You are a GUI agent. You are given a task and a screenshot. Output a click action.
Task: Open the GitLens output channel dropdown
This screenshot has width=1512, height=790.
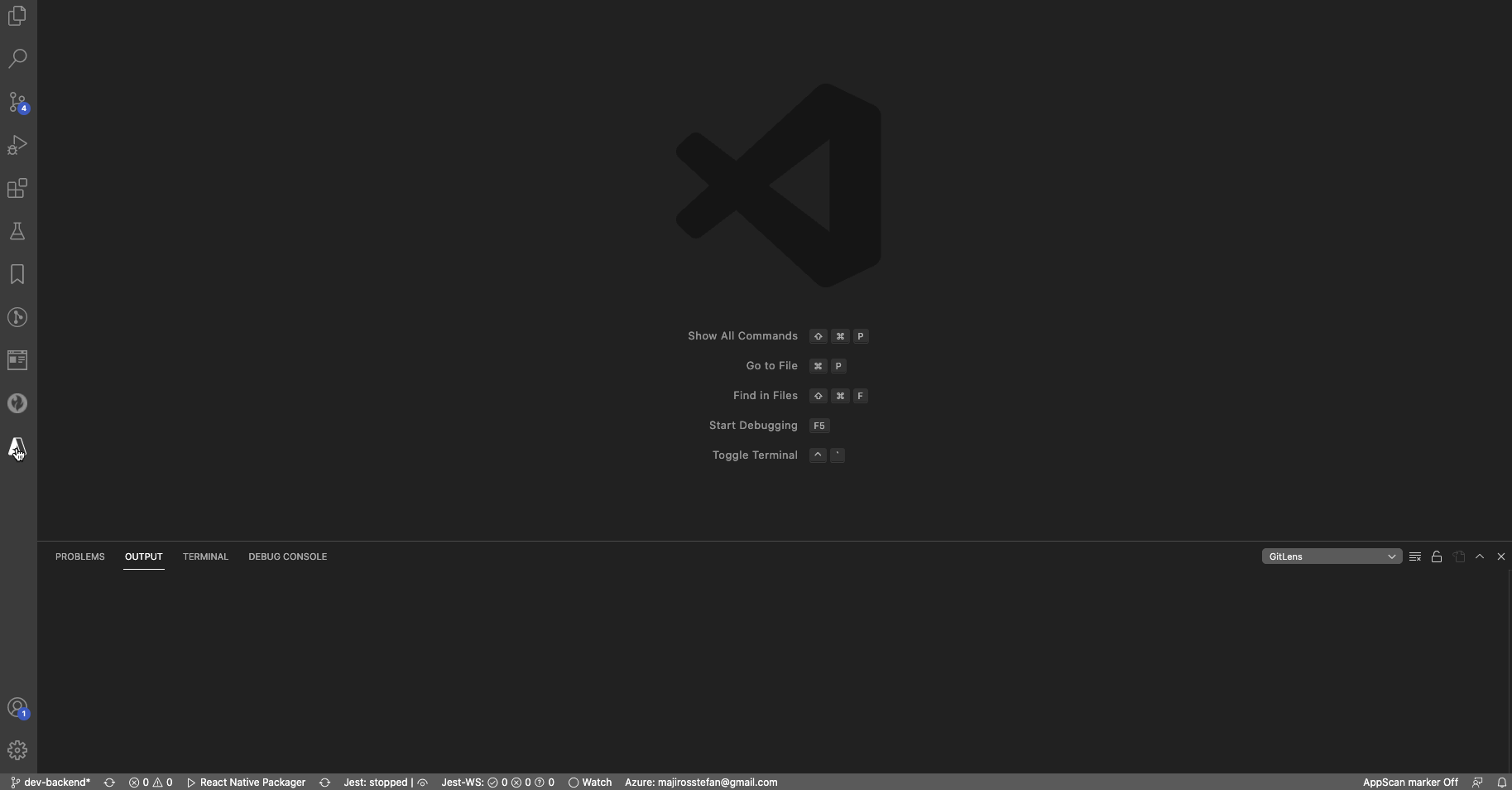tap(1332, 556)
